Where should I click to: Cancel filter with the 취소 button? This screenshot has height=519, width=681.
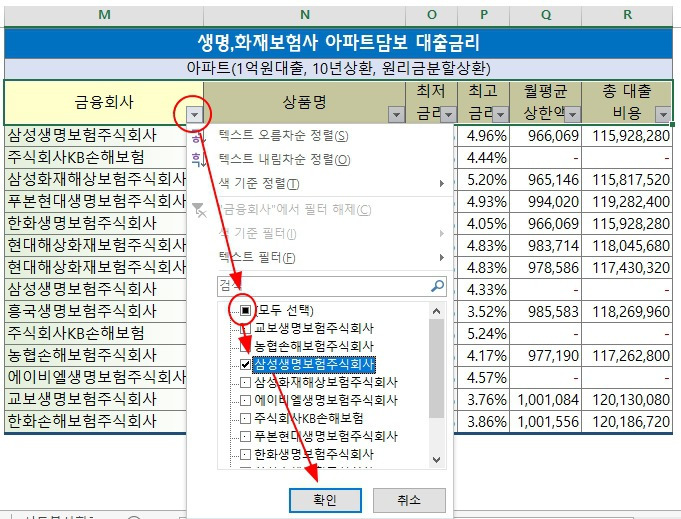point(409,500)
